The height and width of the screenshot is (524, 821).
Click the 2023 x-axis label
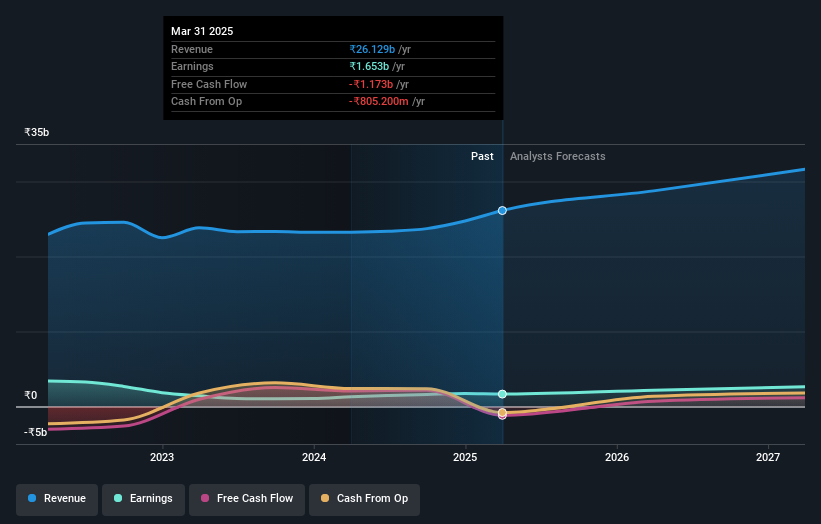tap(162, 458)
